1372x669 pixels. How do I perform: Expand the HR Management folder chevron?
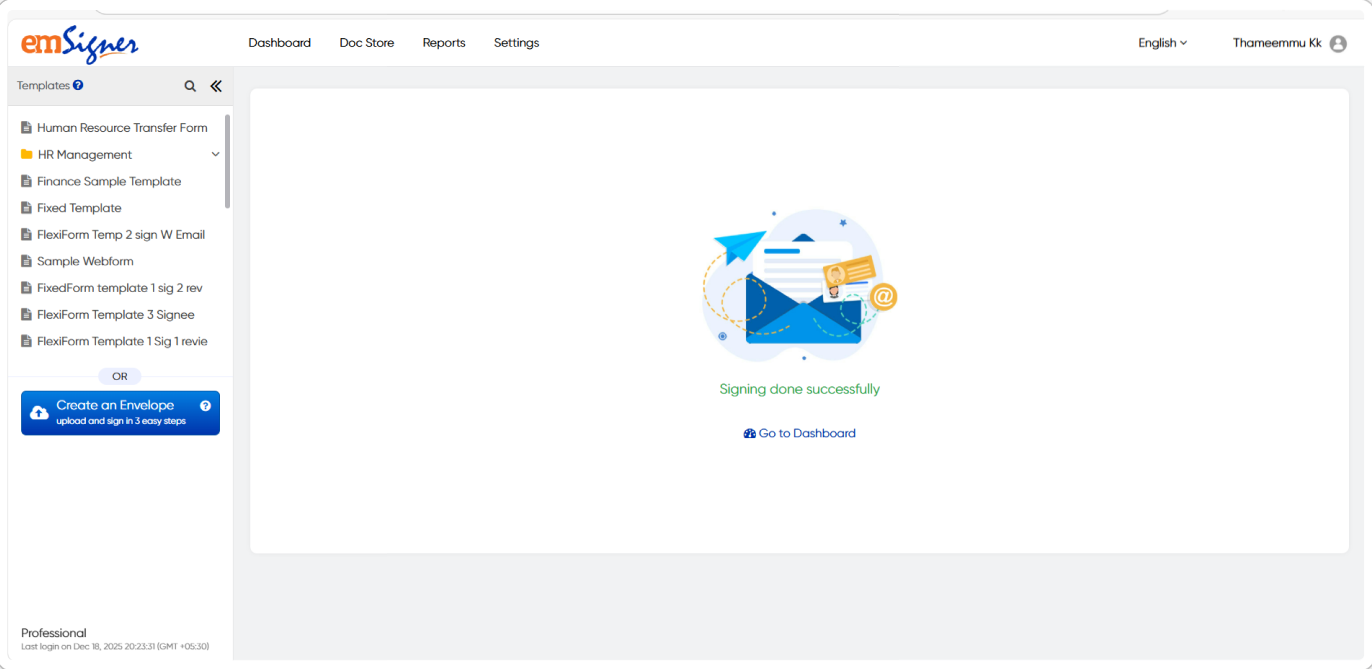coord(215,155)
